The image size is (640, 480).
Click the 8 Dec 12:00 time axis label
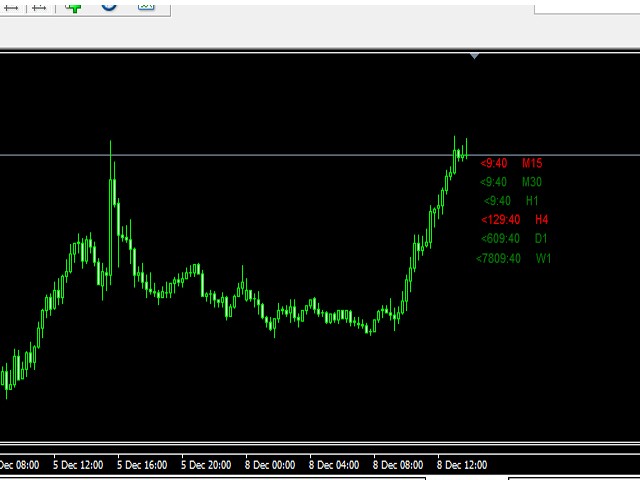[x=463, y=465]
